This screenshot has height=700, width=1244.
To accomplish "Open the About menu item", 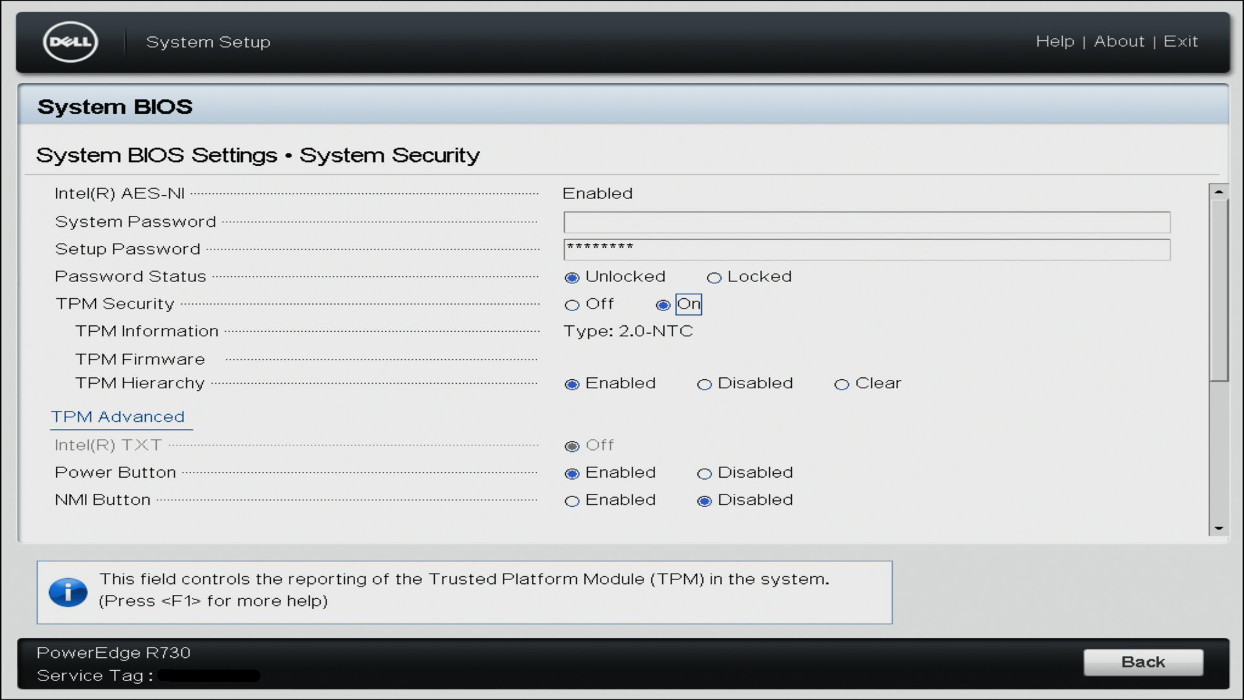I will pos(1119,41).
